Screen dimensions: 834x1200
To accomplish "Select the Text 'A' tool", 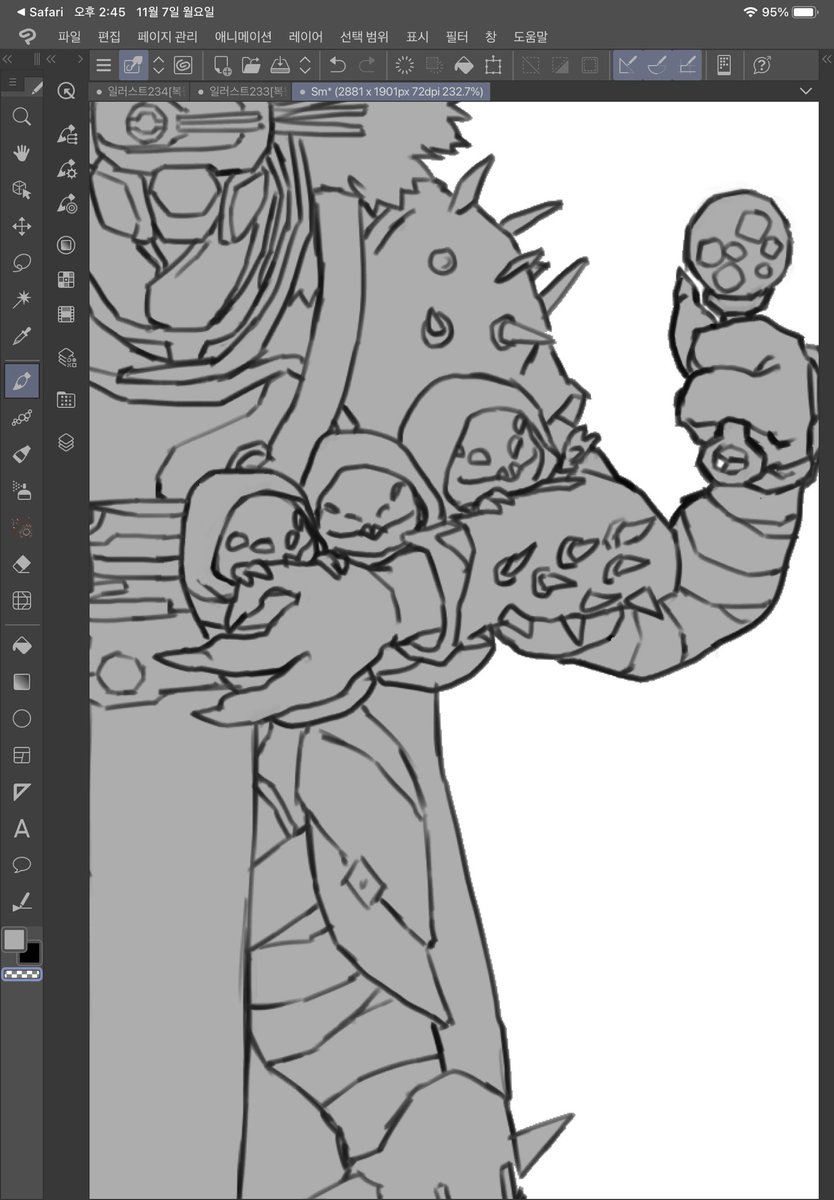I will click(21, 829).
